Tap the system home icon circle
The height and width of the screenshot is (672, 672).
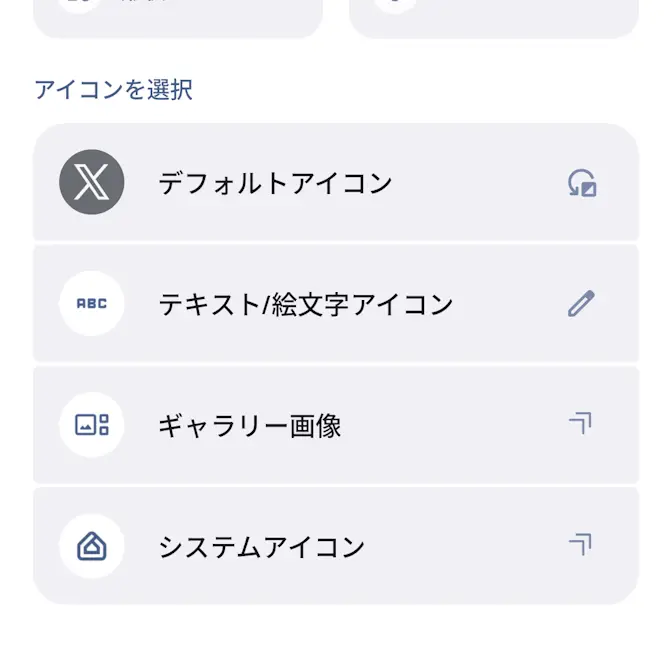coord(92,546)
